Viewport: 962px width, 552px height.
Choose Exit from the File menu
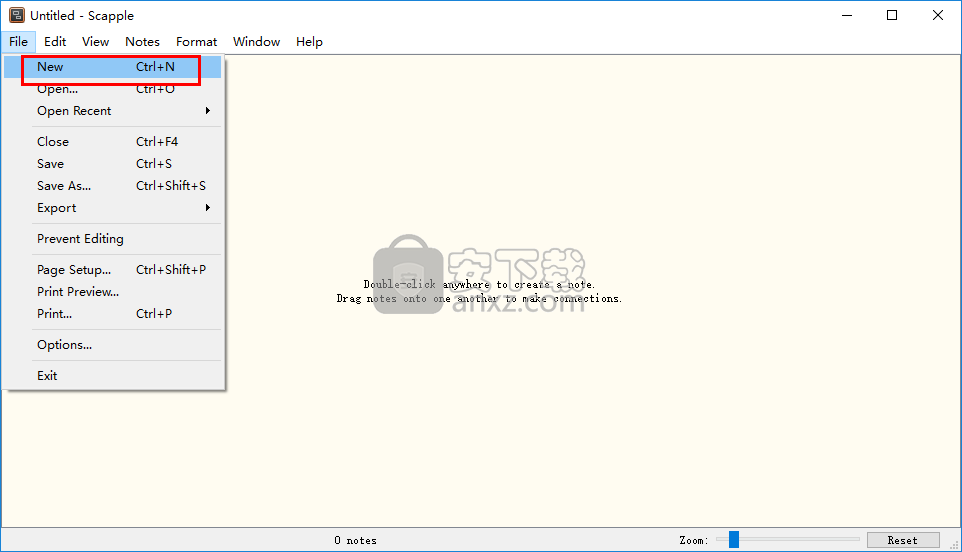pos(112,375)
